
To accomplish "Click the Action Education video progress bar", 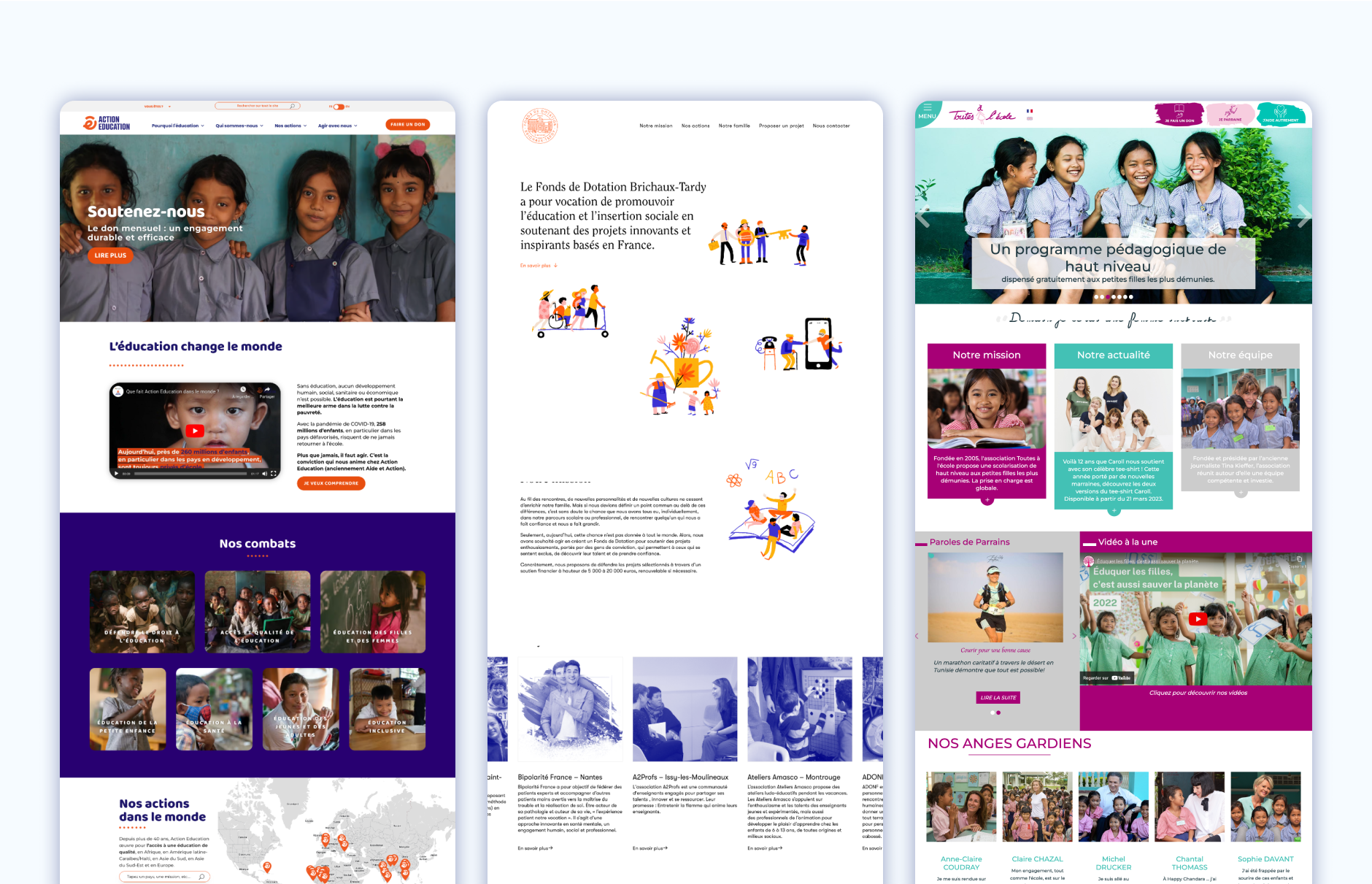I will (x=190, y=474).
